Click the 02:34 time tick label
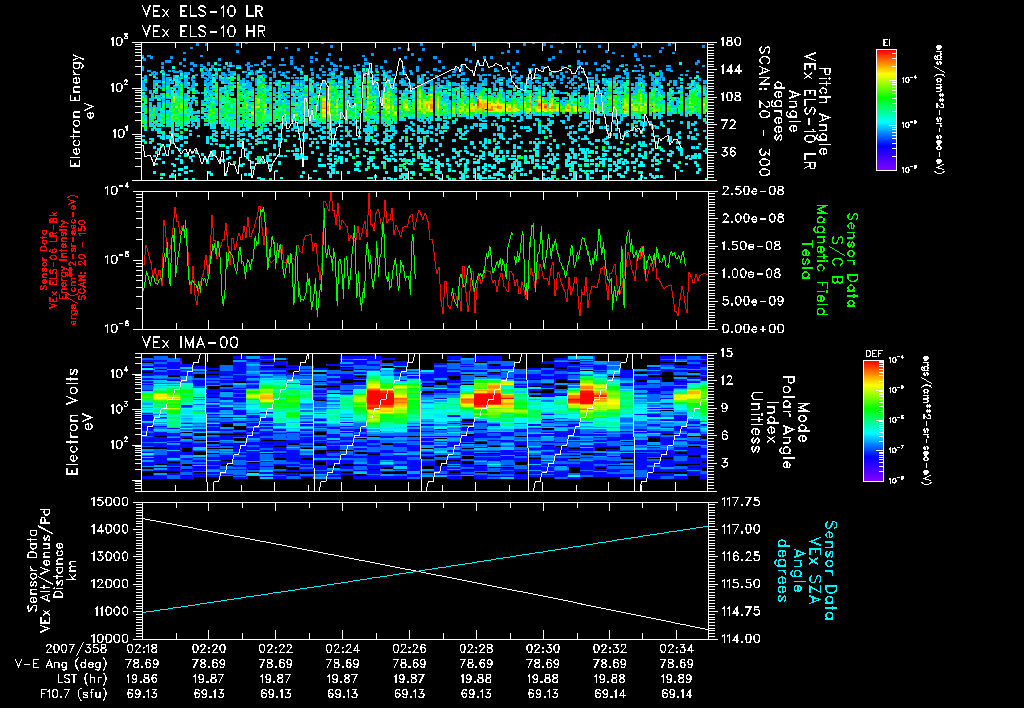Viewport: 1024px width, 708px height. point(676,649)
